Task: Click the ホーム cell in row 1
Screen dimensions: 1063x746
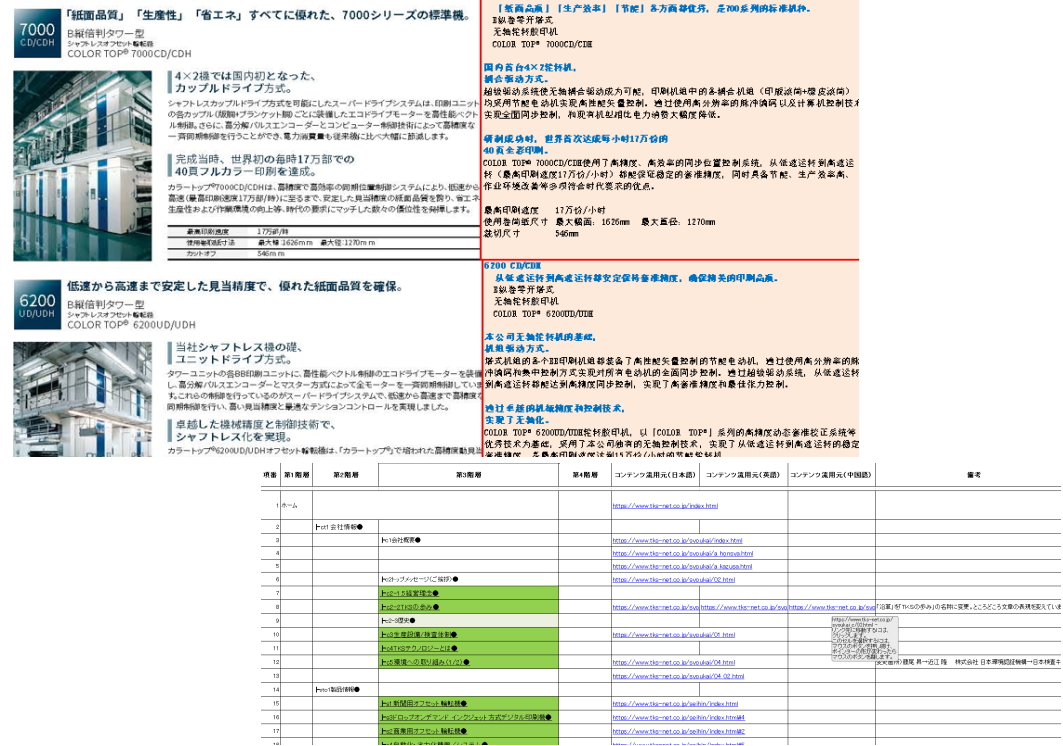Action: (288, 505)
